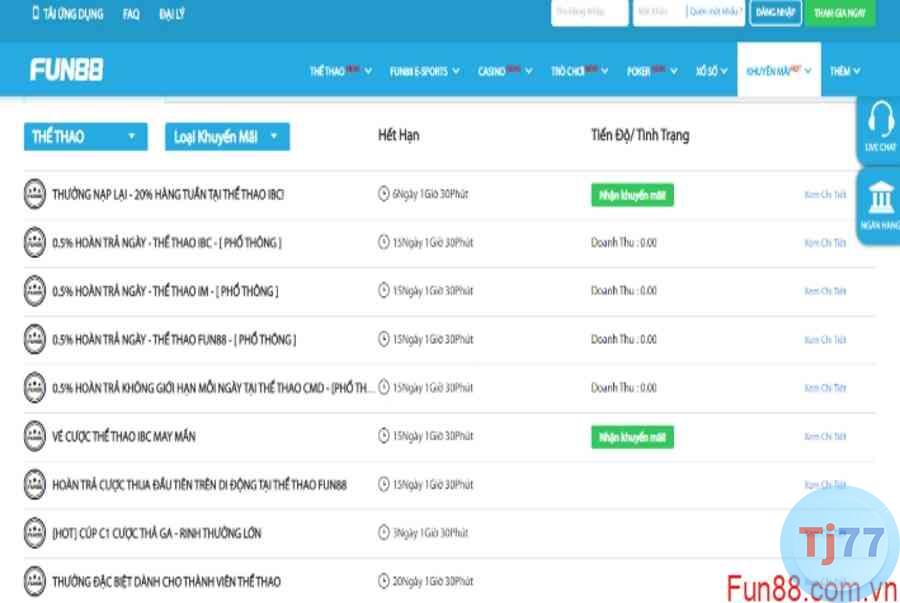The height and width of the screenshot is (603, 900).
Task: Open the FUN88 E-SPORTS menu
Action: [424, 71]
